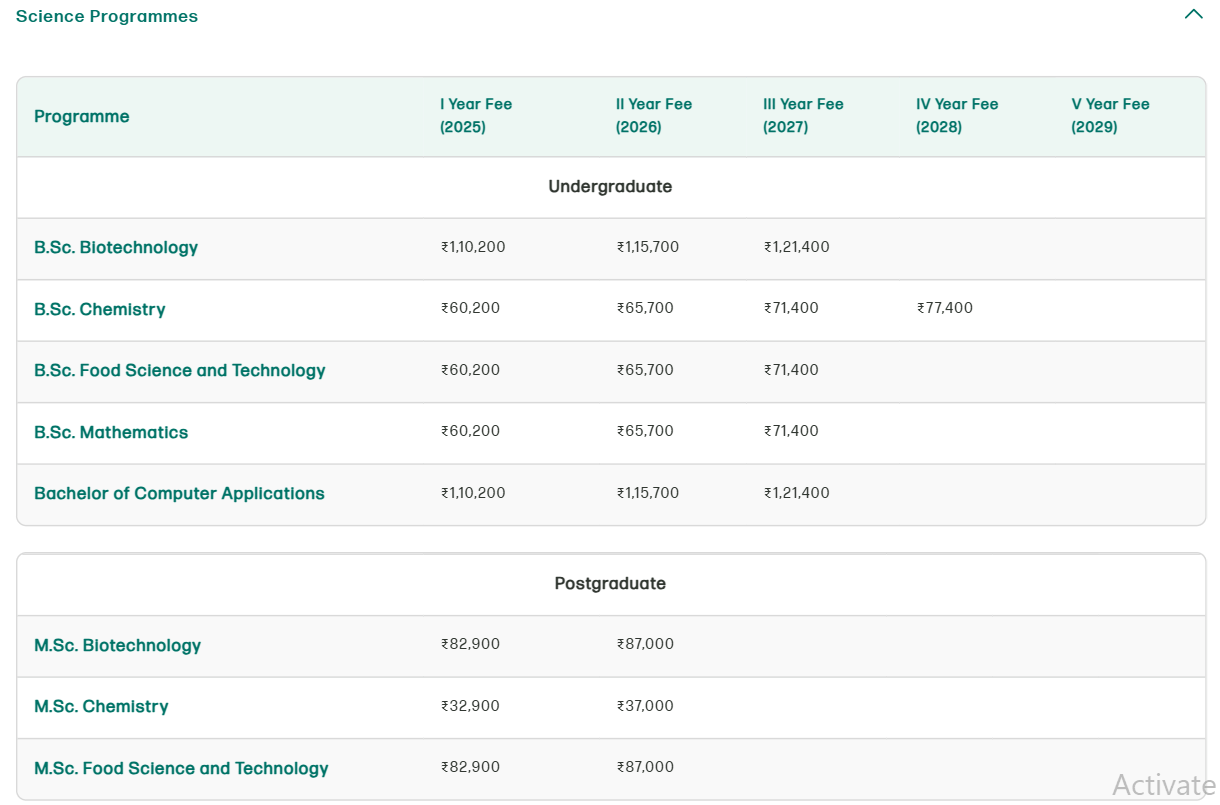Click the ₹77,400 fee cell for B.Sc. Chemistry
This screenshot has width=1220, height=805.
tap(946, 308)
